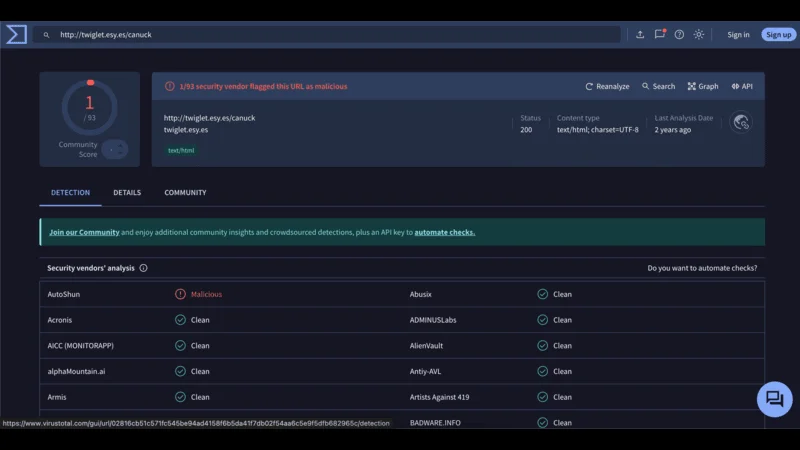Open the Search option in toolbar
This screenshot has height=450, width=800.
click(x=658, y=87)
